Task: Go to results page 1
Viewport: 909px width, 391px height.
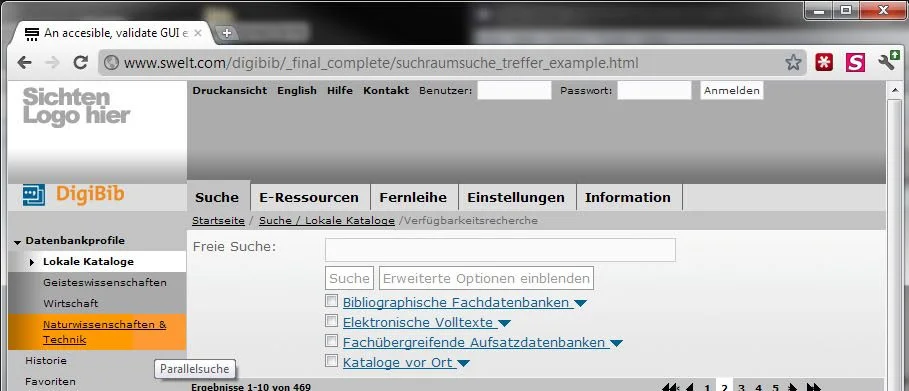Action: point(707,388)
